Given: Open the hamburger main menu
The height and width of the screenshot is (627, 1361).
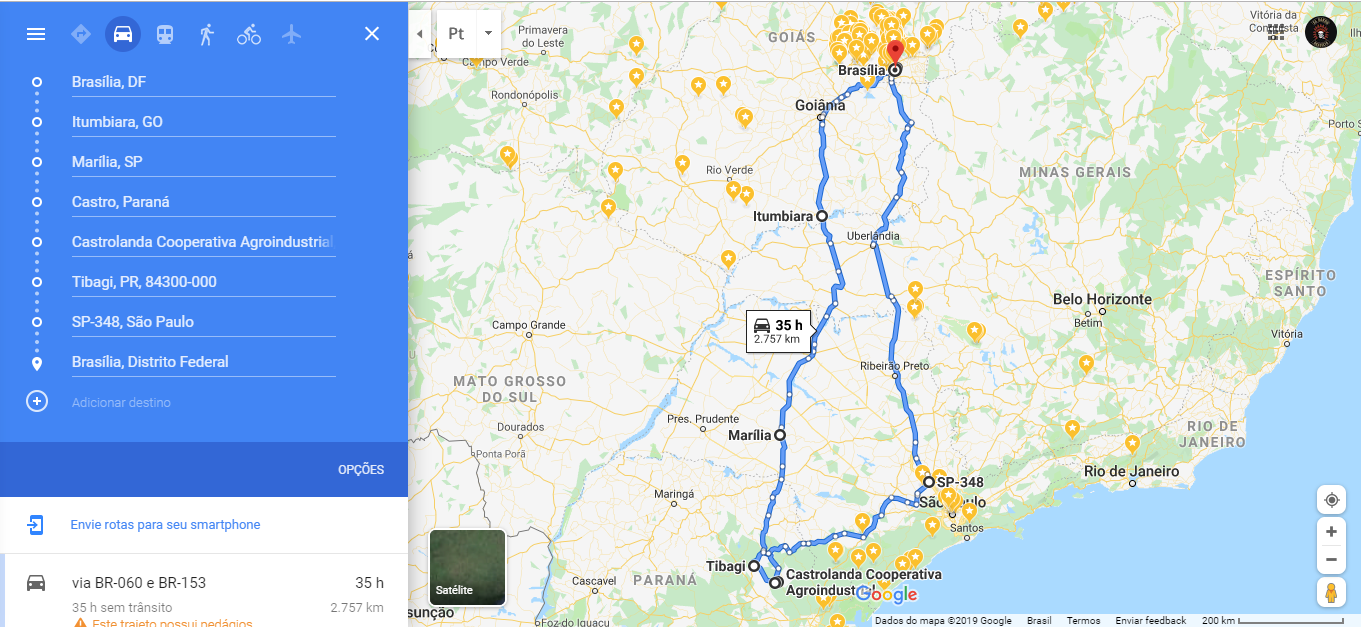Looking at the screenshot, I should (36, 34).
